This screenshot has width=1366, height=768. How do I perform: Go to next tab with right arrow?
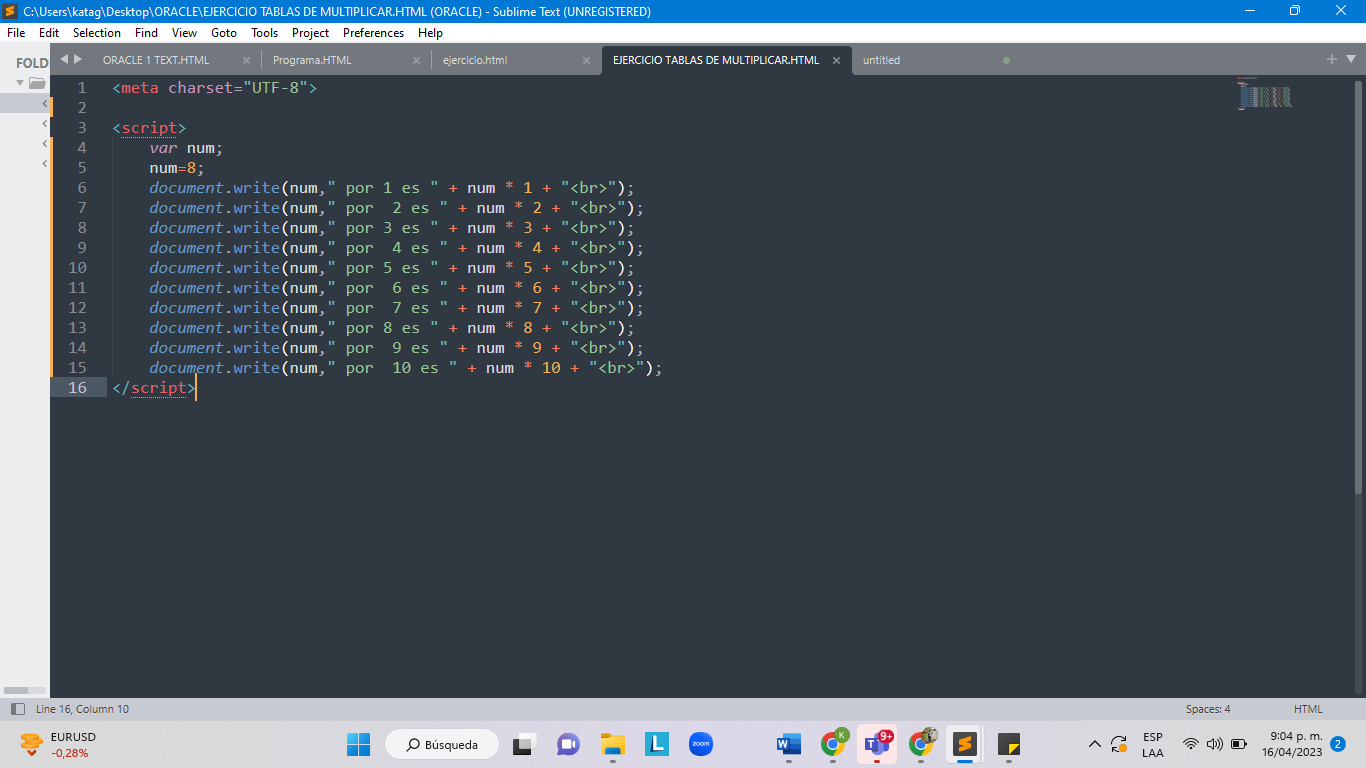(x=78, y=60)
